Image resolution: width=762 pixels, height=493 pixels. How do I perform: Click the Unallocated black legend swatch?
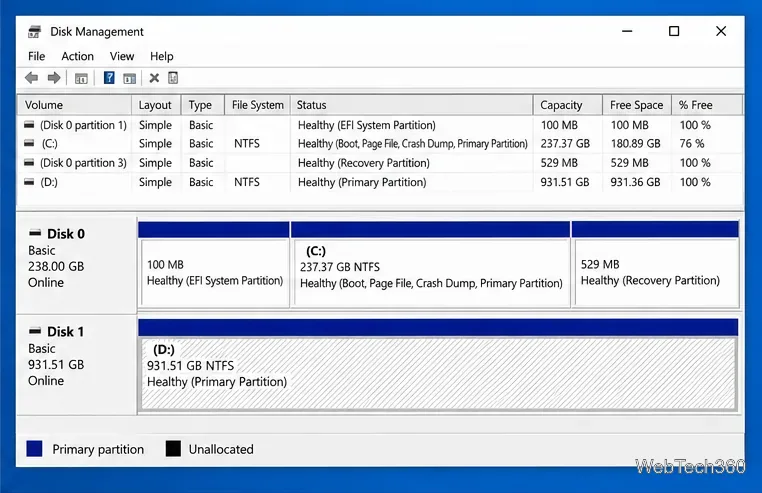point(173,449)
